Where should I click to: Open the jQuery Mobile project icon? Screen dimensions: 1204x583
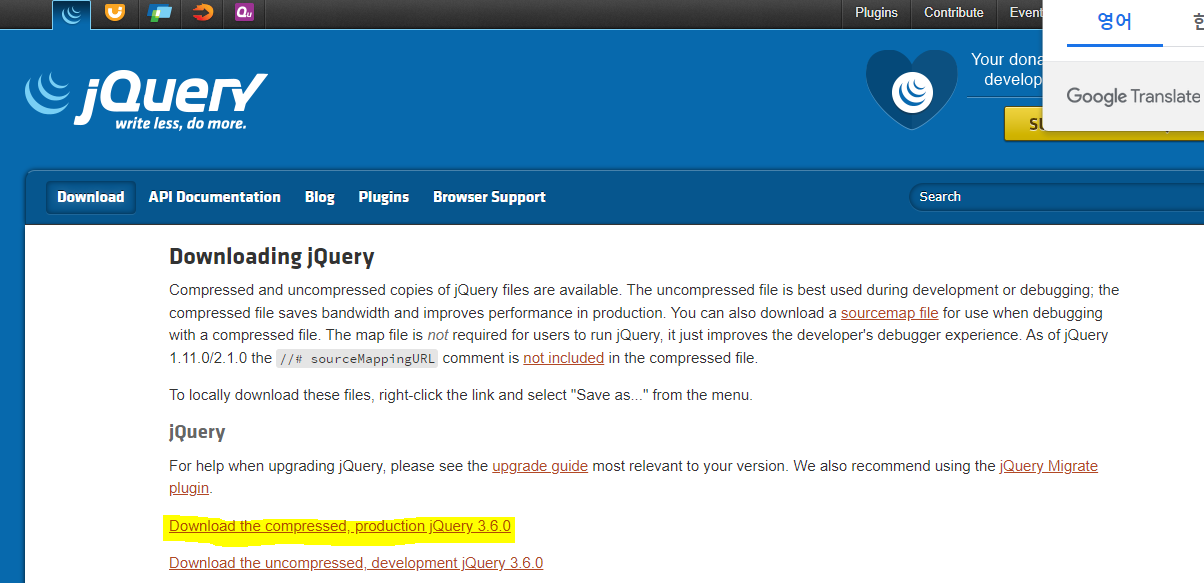click(159, 13)
